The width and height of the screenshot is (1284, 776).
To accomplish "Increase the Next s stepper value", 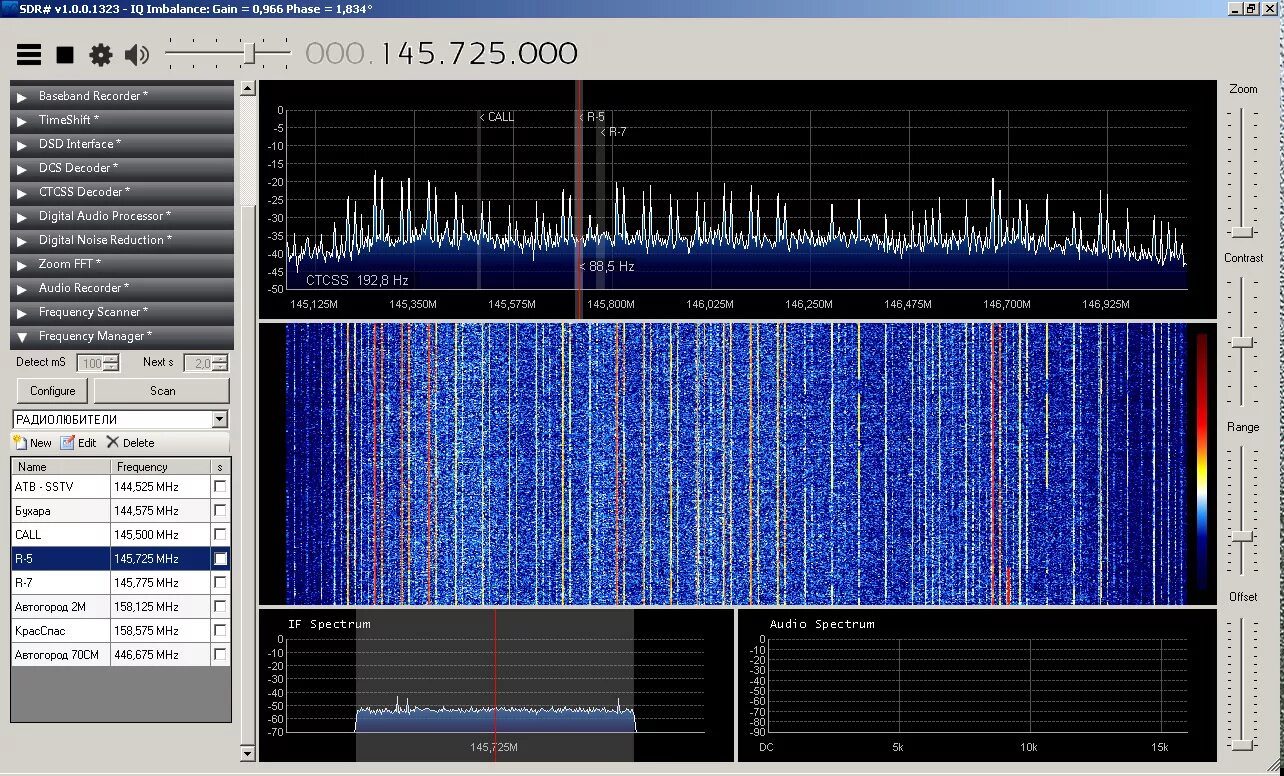I will pyautogui.click(x=220, y=359).
